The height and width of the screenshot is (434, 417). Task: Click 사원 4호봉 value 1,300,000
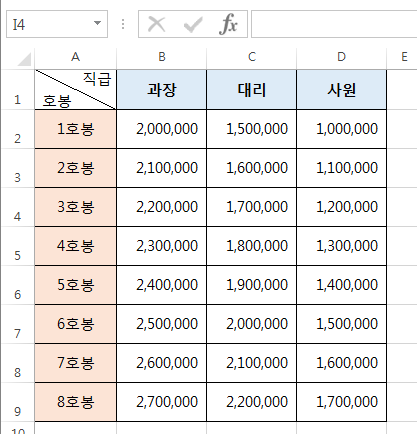click(x=342, y=246)
